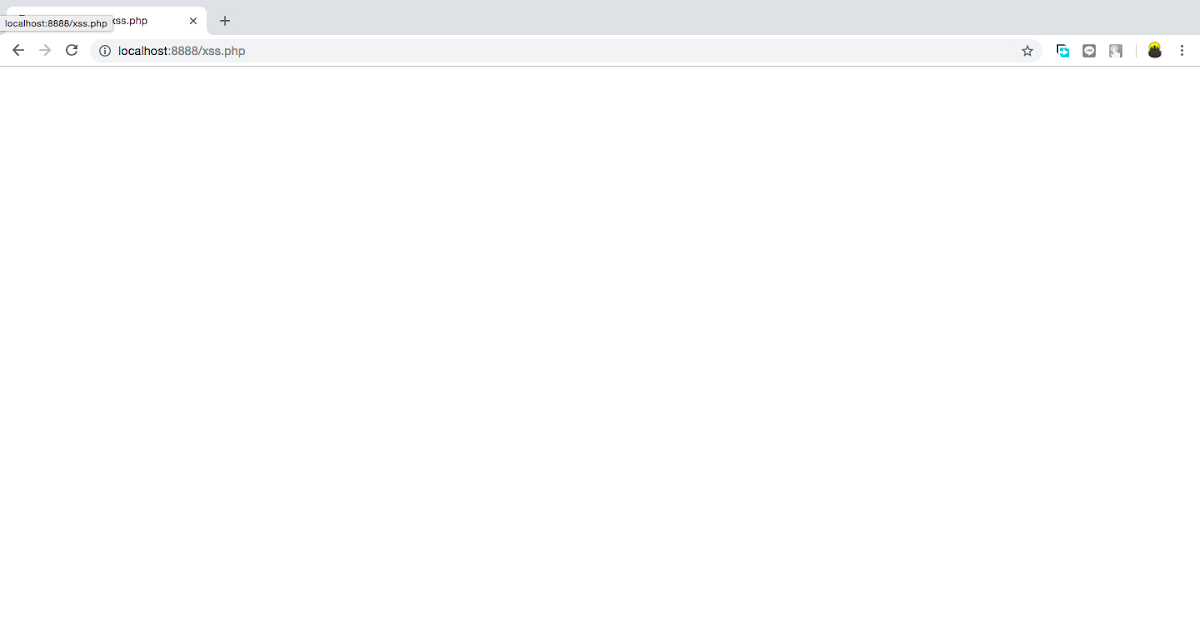Reload the xss.php page
This screenshot has width=1200, height=630.
pos(72,50)
